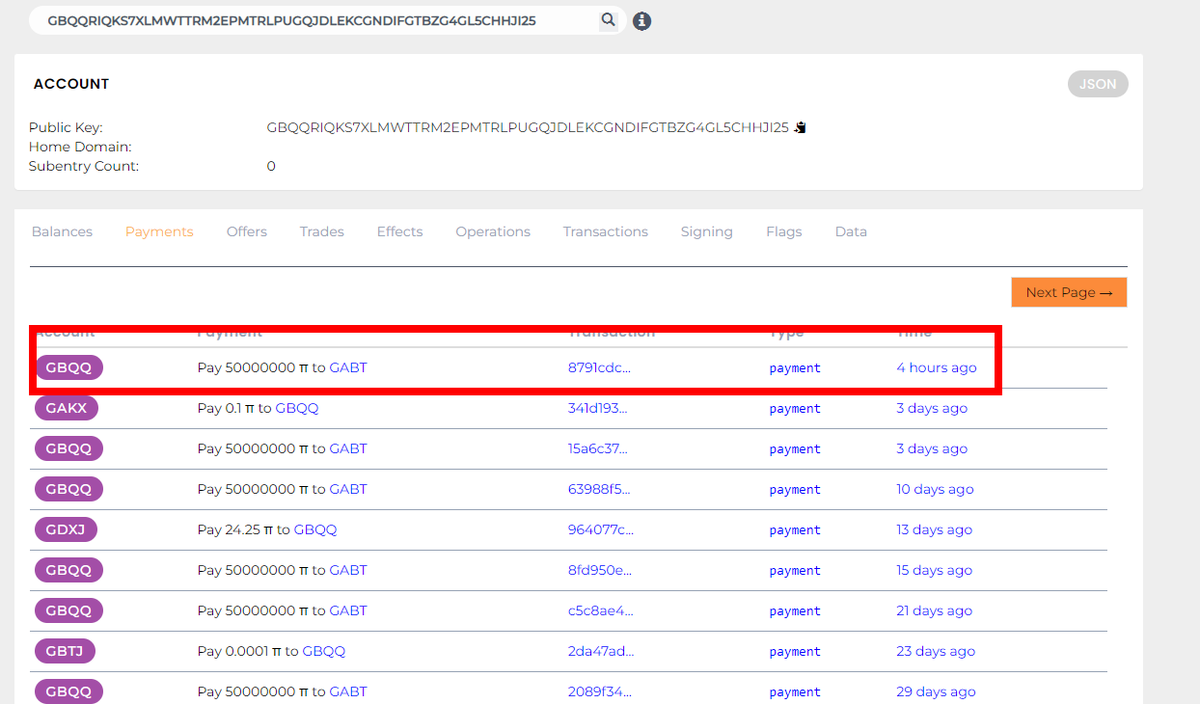
Task: Open the info circle icon
Action: (x=642, y=21)
